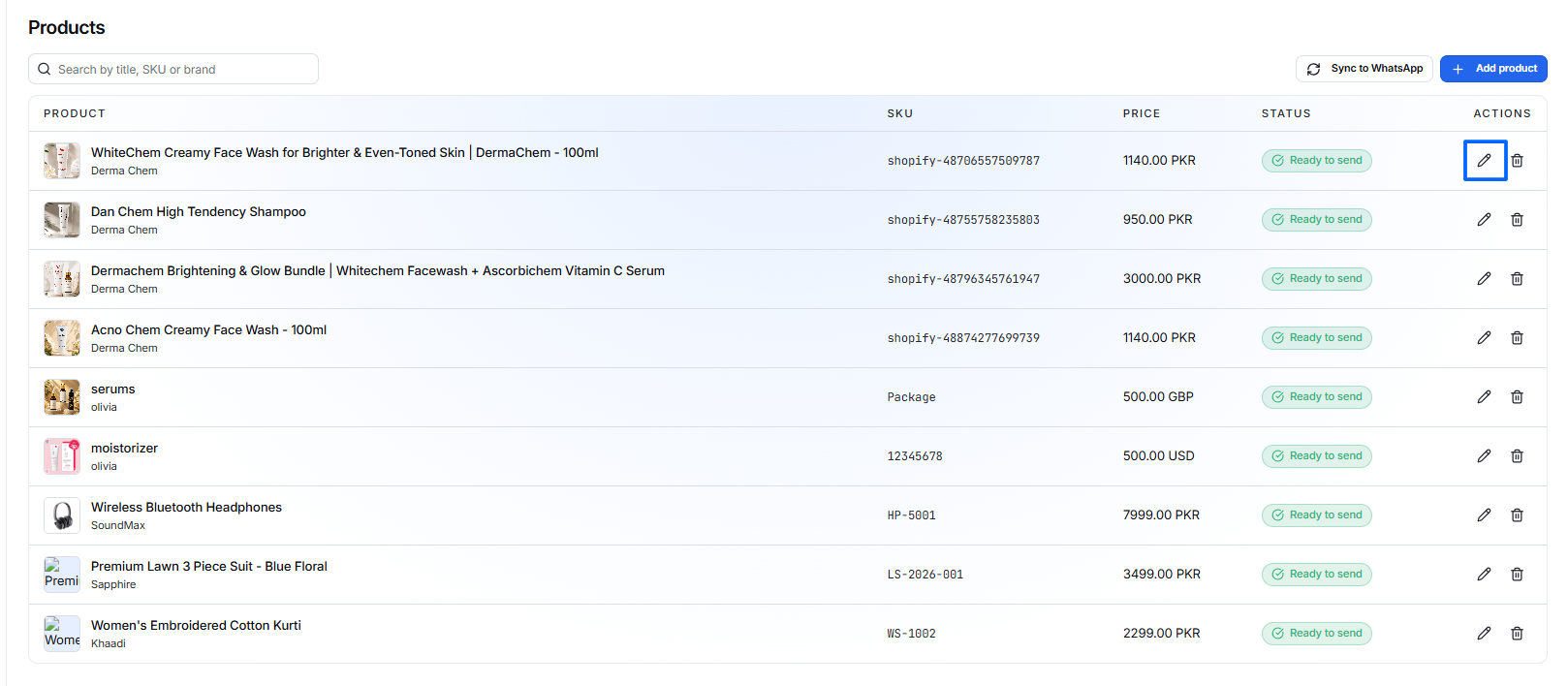Image resolution: width=1568 pixels, height=686 pixels.
Task: Select the LS-2026-001 SKU
Action: tap(925, 575)
